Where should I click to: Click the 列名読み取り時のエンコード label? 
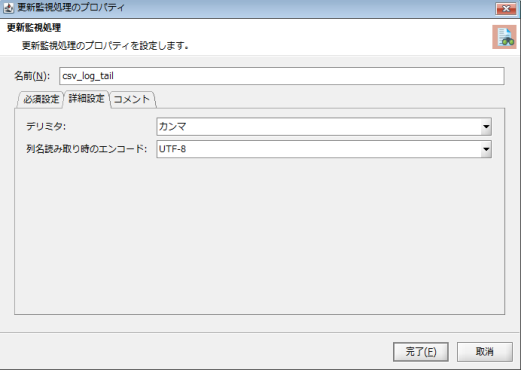coord(87,149)
